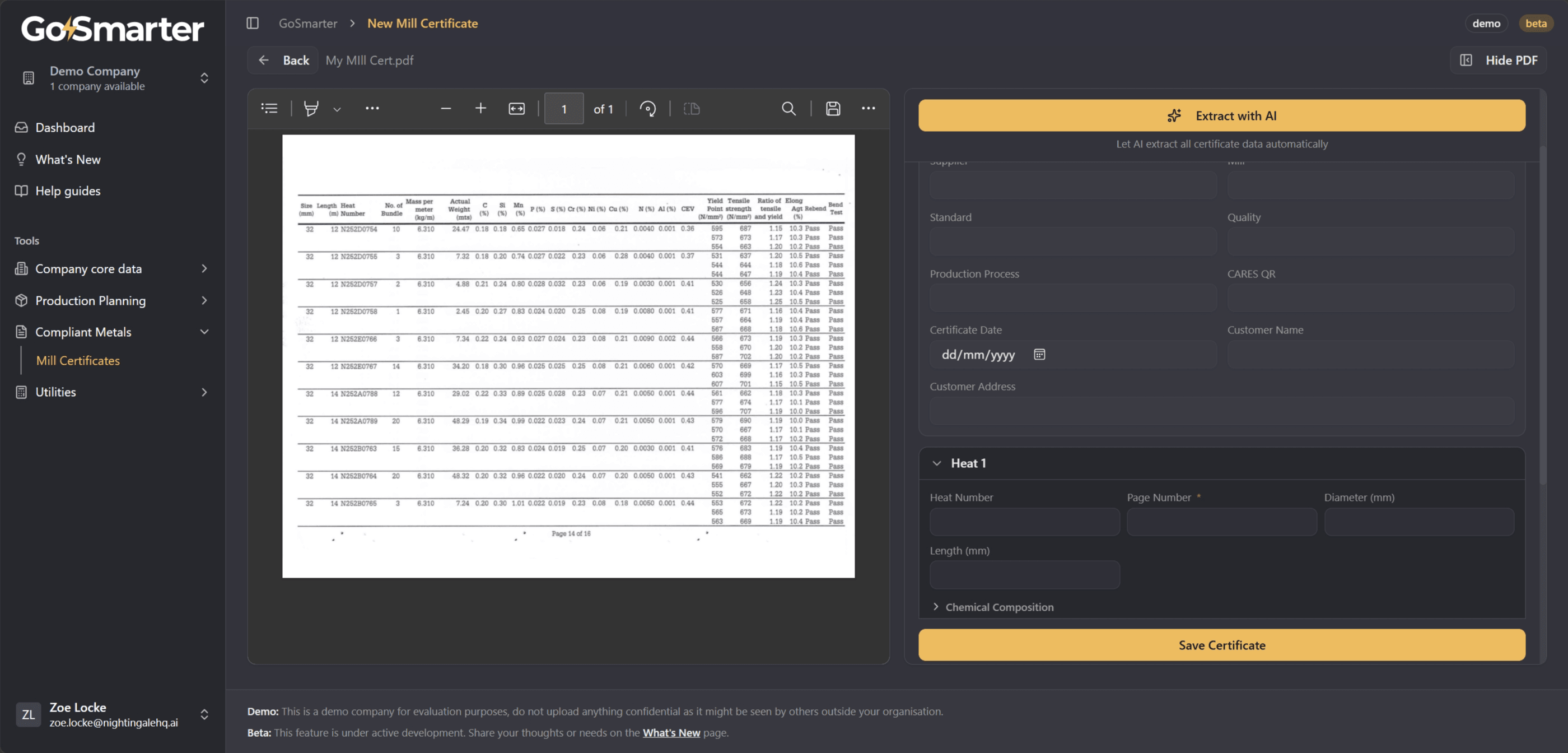Open Zoe Locke user account menu
The height and width of the screenshot is (753, 1568).
[112, 714]
